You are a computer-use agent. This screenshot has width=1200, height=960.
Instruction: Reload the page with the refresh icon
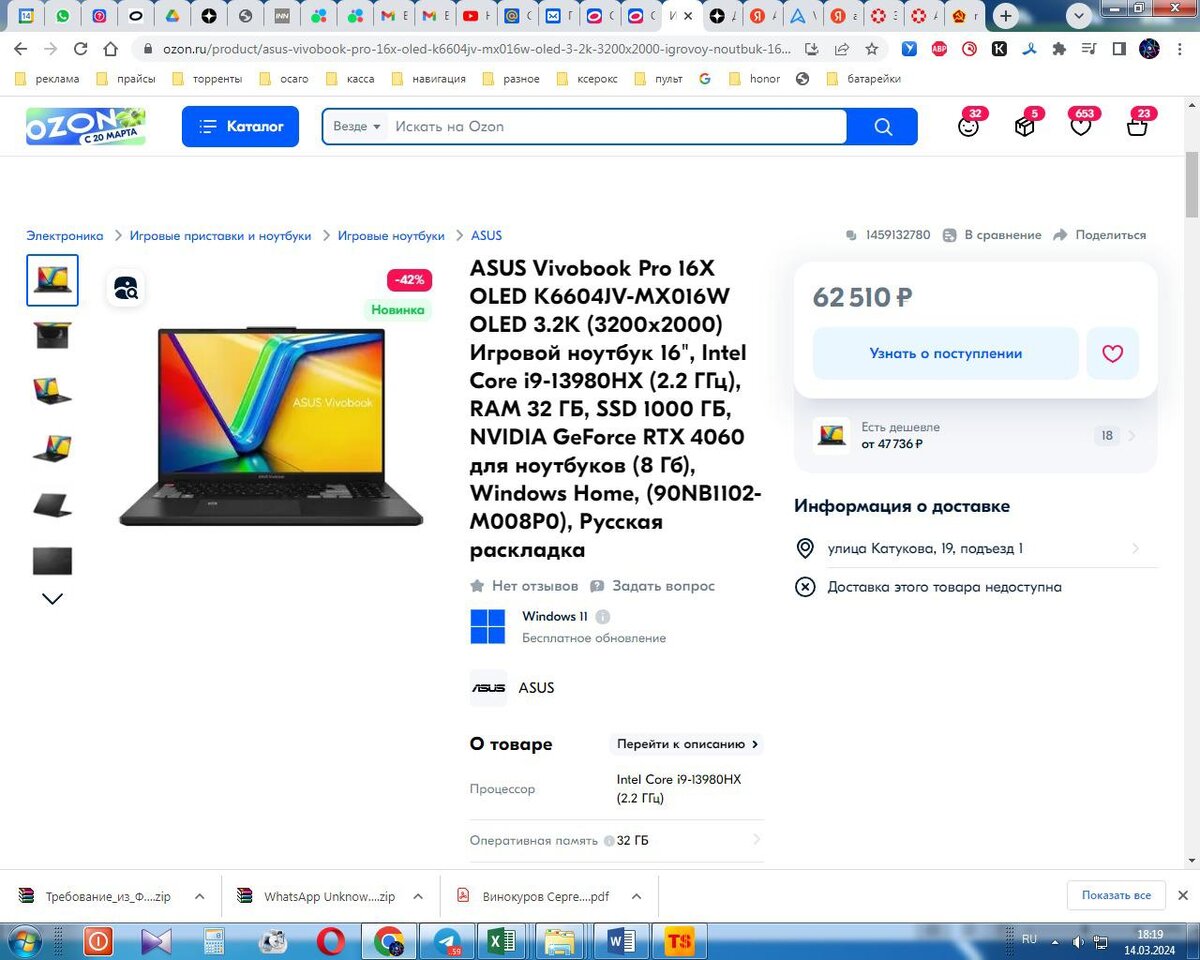tap(80, 48)
